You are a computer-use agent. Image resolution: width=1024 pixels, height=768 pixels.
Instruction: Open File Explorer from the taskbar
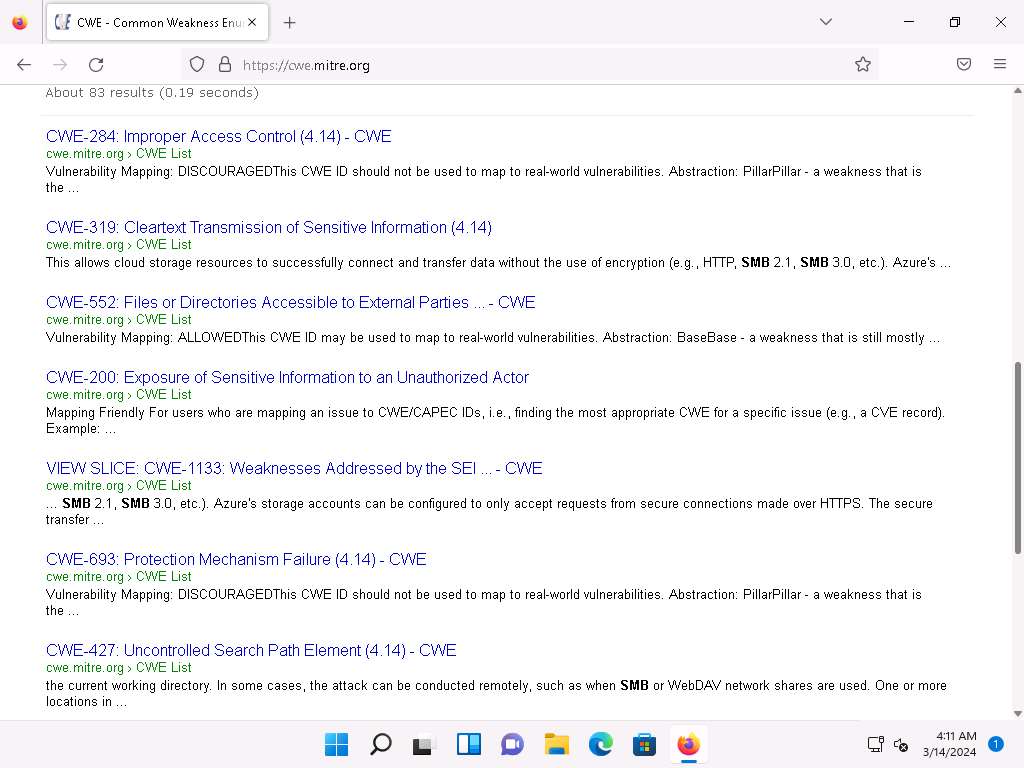point(556,744)
